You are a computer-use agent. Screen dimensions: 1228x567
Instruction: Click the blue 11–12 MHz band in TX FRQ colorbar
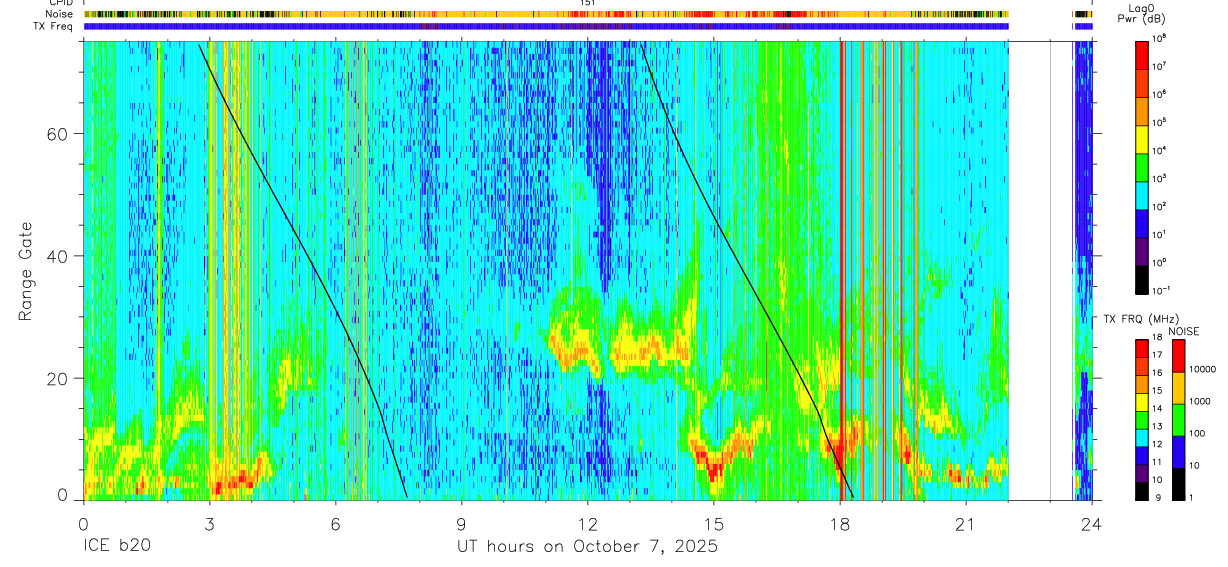tap(1142, 455)
